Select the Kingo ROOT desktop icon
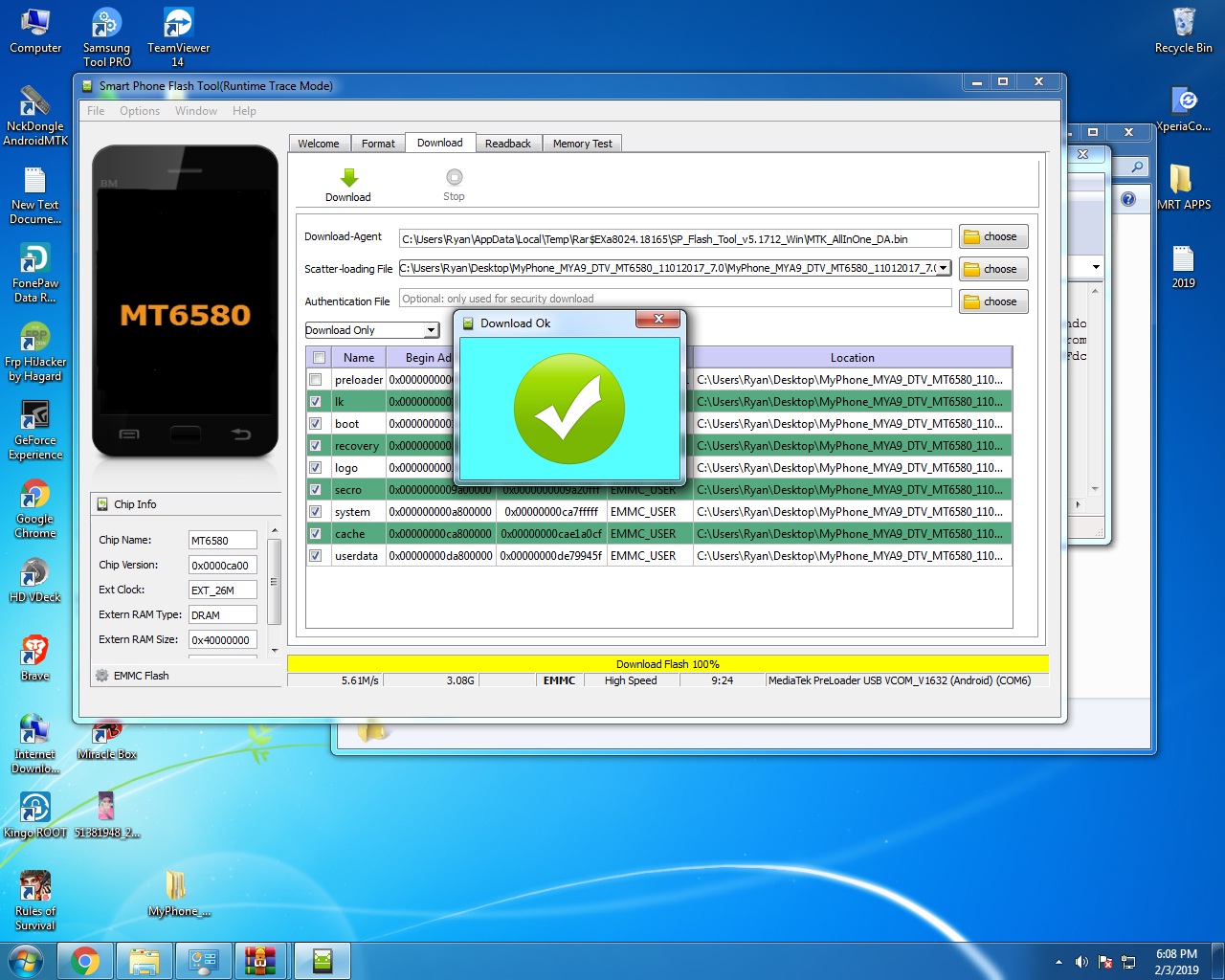This screenshot has width=1225, height=980. click(35, 815)
